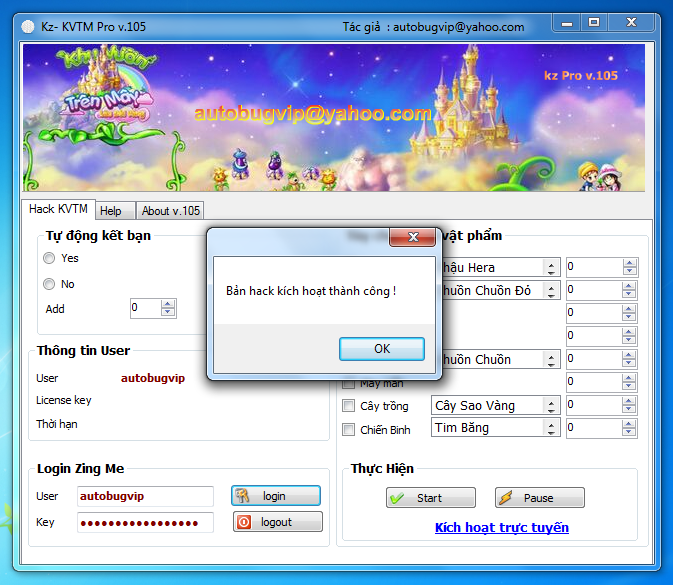The height and width of the screenshot is (585, 673).
Task: Toggle the May mắn checkbox
Action: coord(349,383)
